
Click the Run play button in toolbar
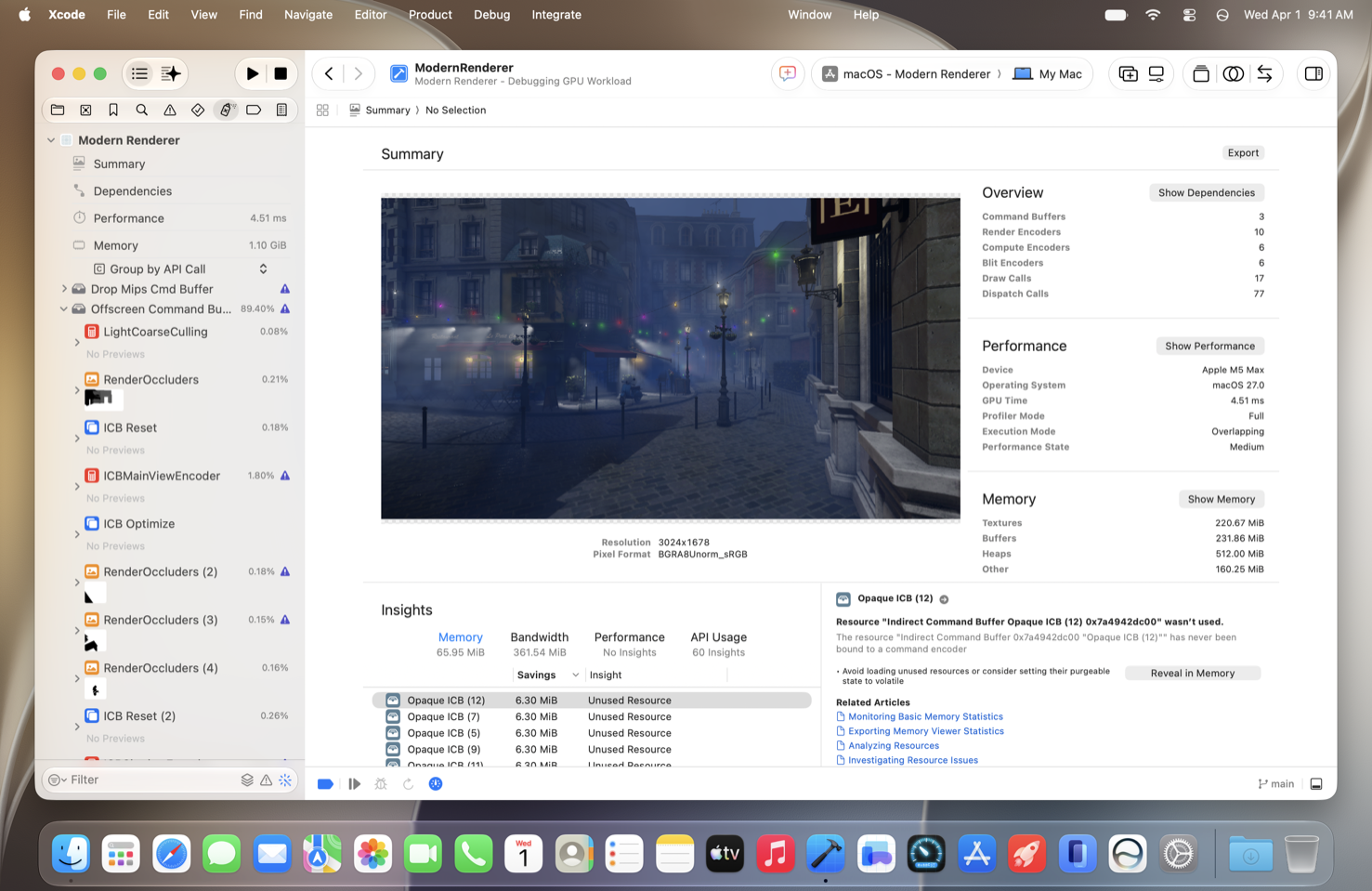click(x=252, y=73)
